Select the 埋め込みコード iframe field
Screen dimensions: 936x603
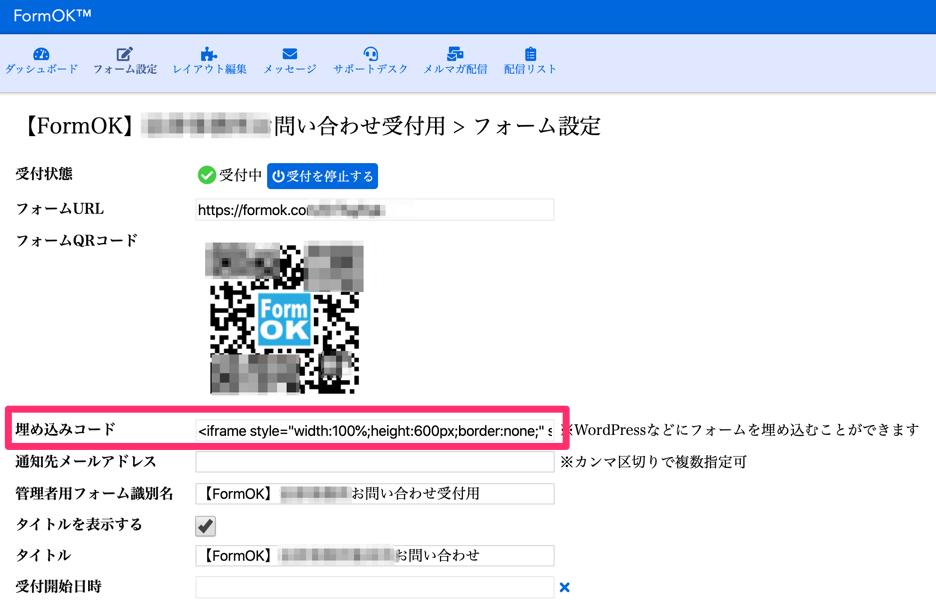pyautogui.click(x=374, y=430)
